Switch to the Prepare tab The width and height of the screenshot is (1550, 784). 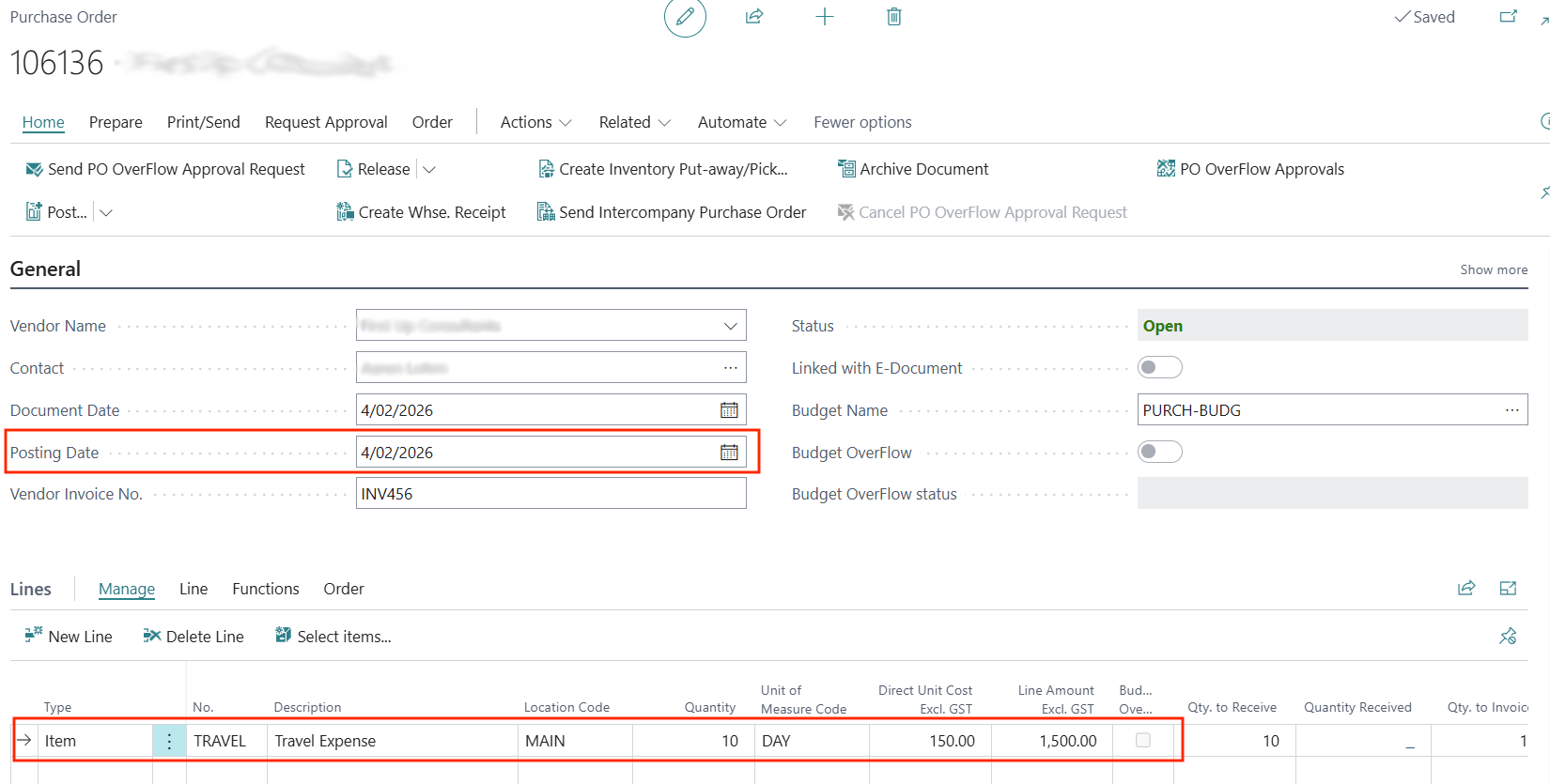(x=116, y=122)
